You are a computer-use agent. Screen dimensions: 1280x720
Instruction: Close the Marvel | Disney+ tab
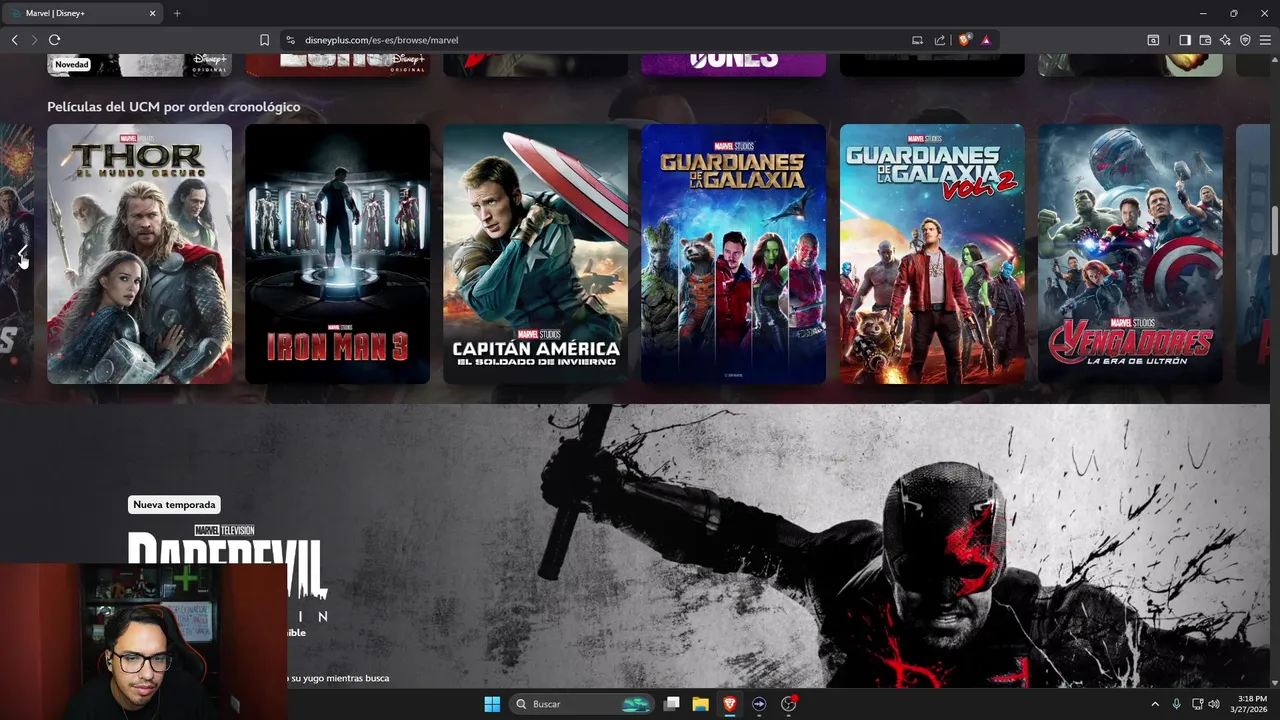coord(153,13)
